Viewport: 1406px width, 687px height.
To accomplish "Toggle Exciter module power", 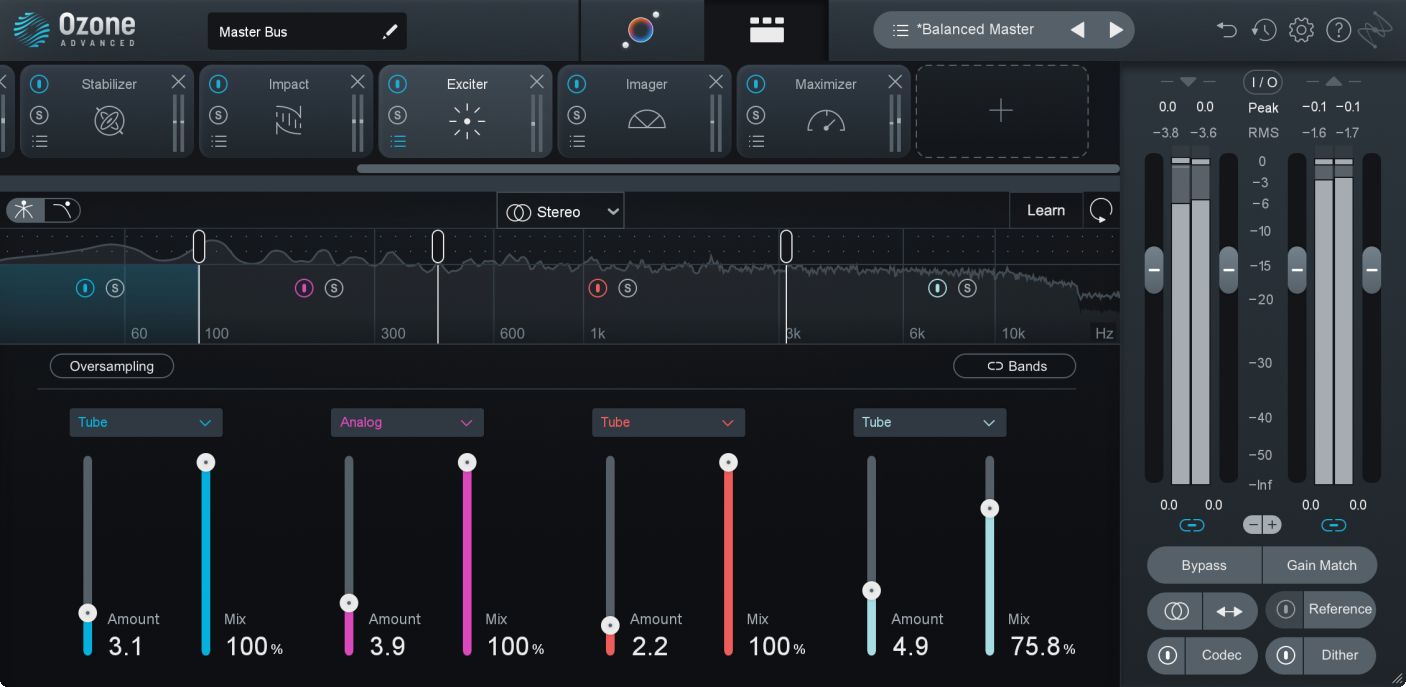I will tap(398, 84).
